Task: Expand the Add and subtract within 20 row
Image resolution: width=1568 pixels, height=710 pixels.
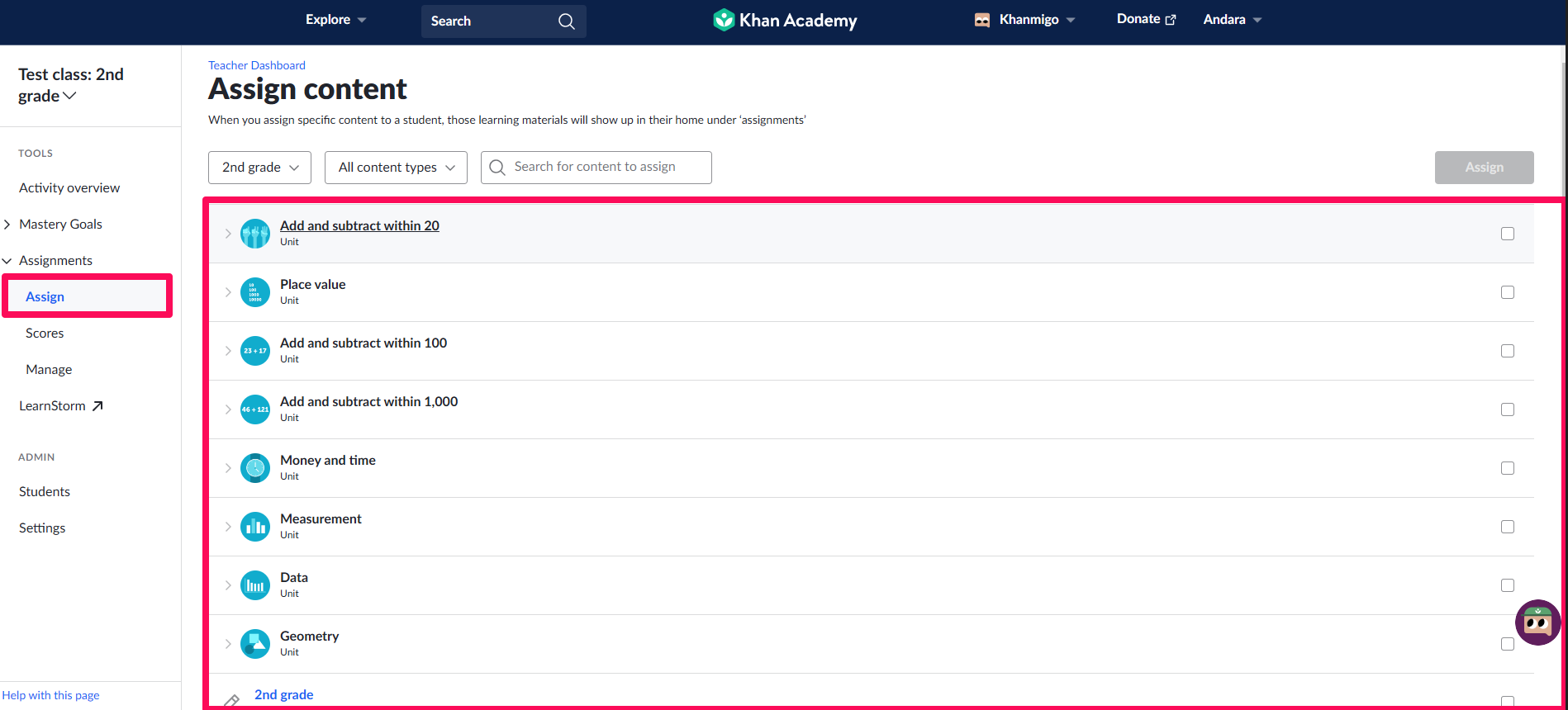Action: click(x=228, y=234)
